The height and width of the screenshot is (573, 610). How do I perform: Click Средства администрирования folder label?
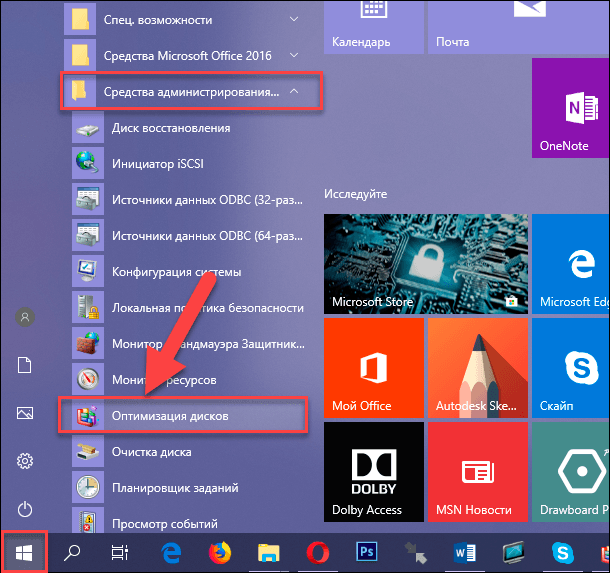pyautogui.click(x=191, y=92)
